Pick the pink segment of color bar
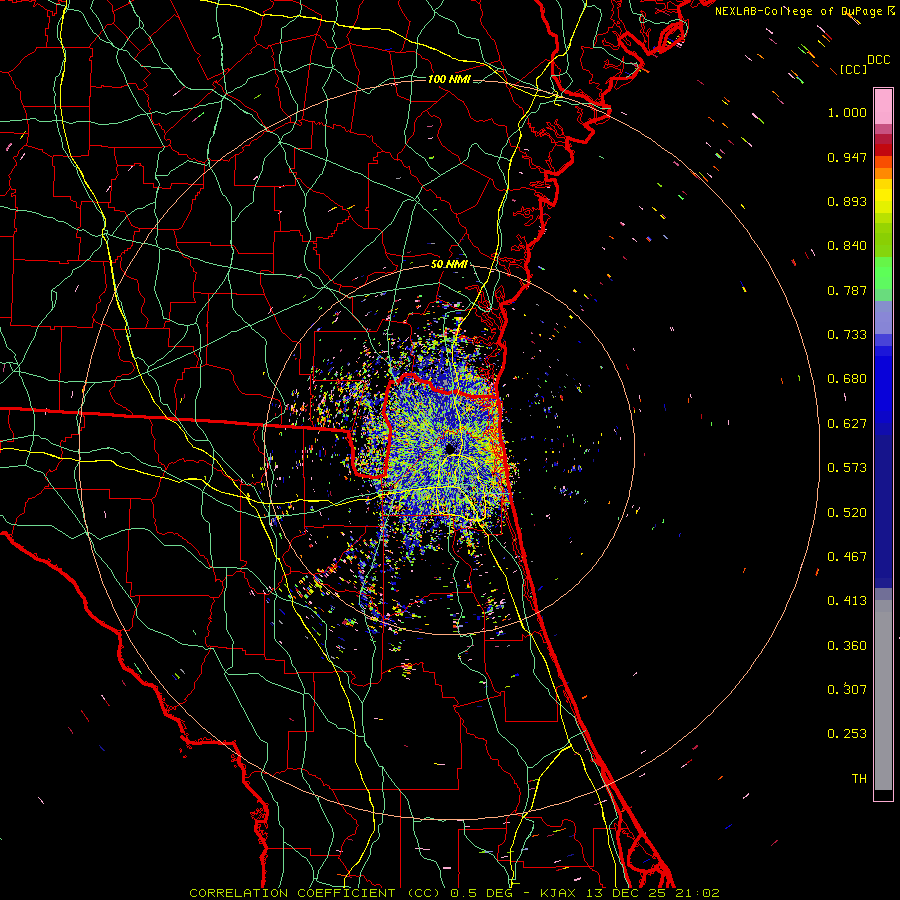The width and height of the screenshot is (900, 900). tap(883, 106)
